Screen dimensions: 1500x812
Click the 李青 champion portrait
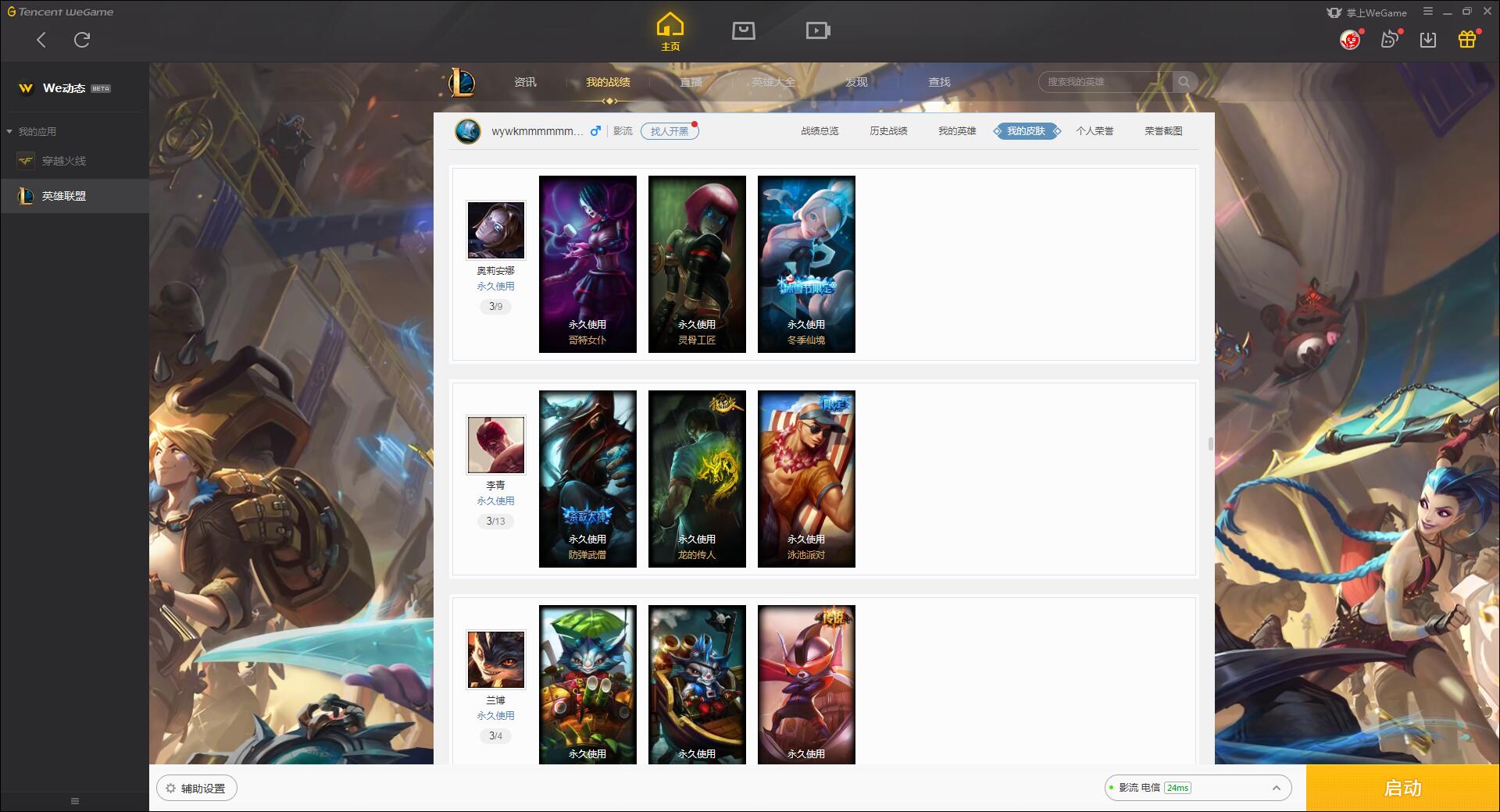pos(496,445)
